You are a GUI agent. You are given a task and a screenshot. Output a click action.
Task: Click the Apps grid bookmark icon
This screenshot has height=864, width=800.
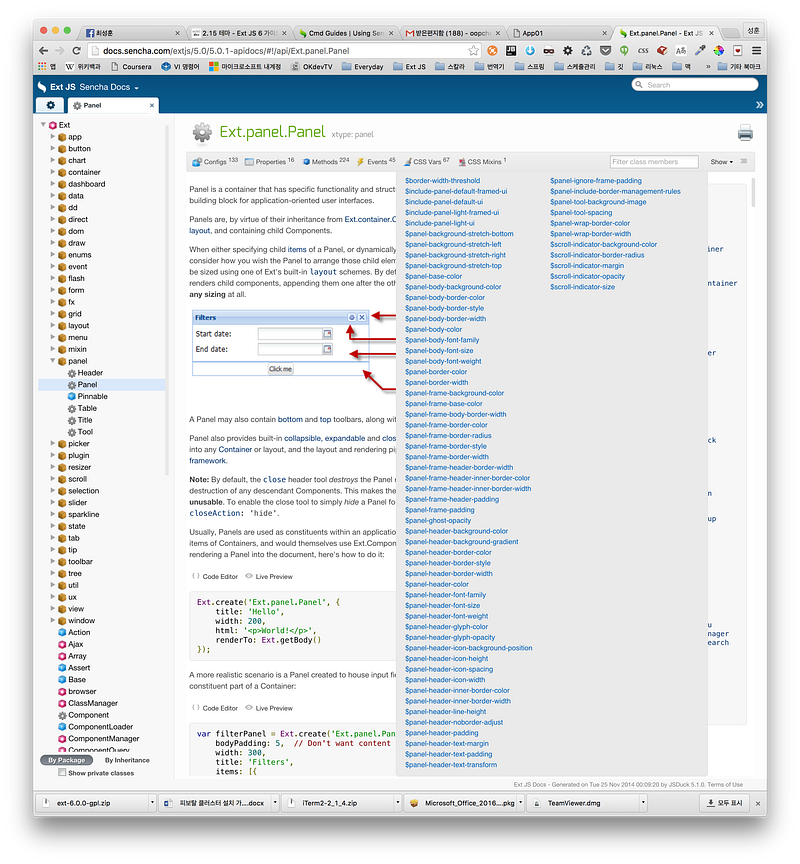pyautogui.click(x=42, y=66)
